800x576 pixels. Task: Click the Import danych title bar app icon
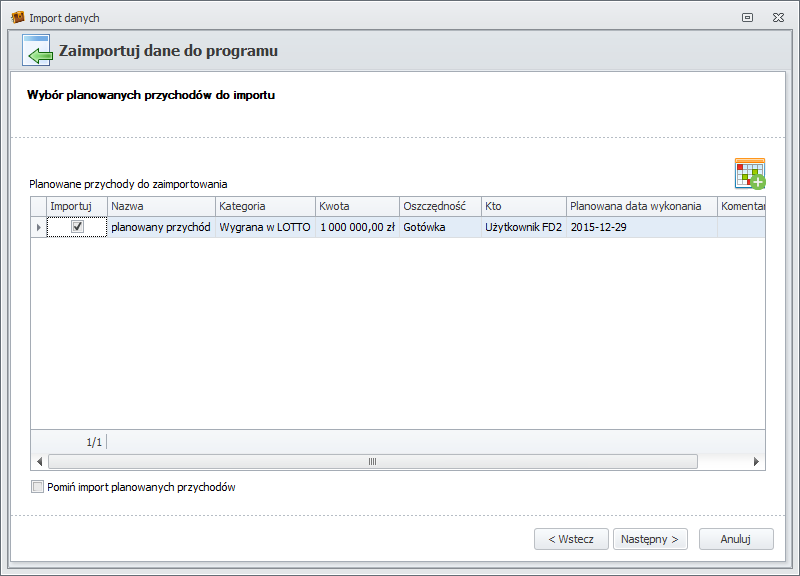pyautogui.click(x=17, y=17)
